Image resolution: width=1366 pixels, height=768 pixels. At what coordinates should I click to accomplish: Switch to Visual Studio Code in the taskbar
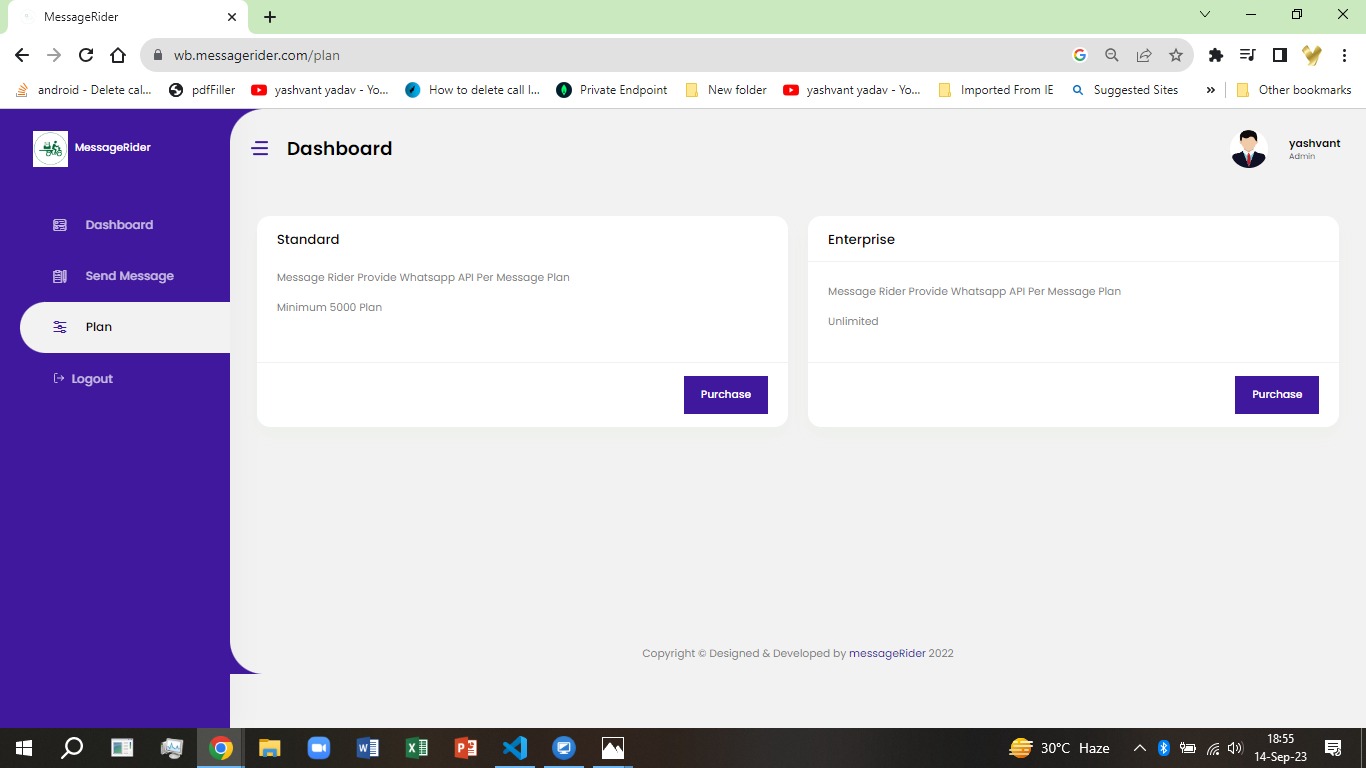[x=515, y=748]
